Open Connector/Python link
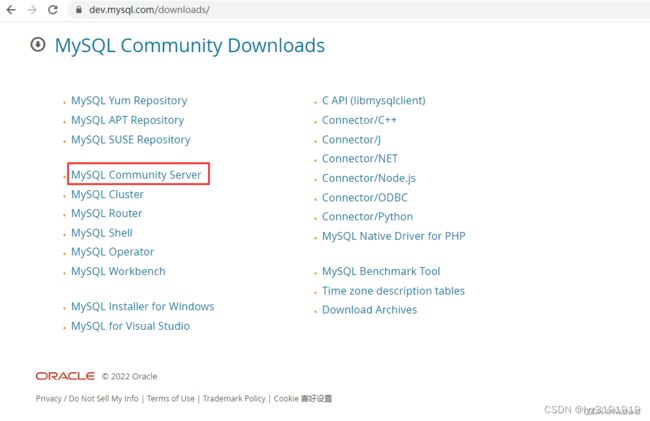Viewport: 650px width, 421px height. (x=367, y=217)
